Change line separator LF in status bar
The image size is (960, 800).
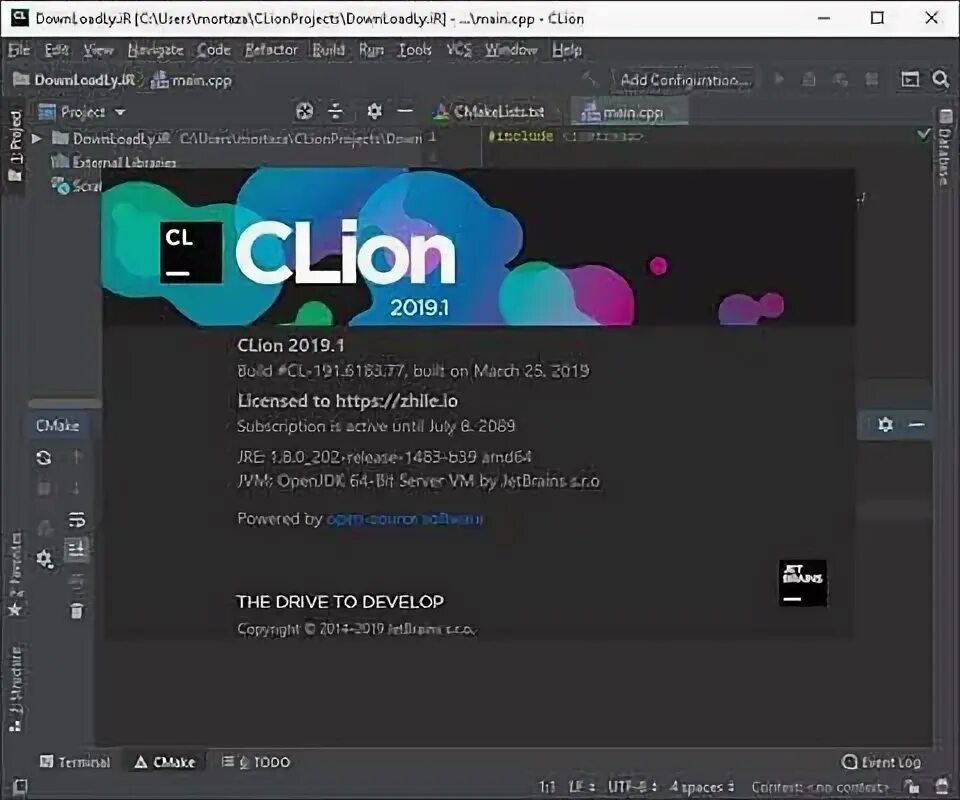[581, 787]
